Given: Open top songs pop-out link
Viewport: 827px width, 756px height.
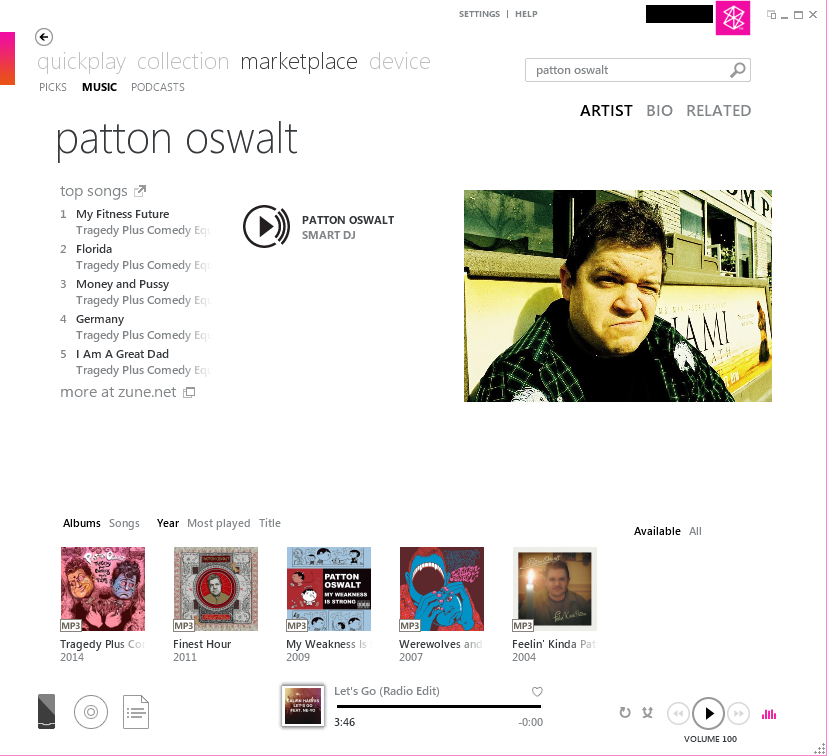Looking at the screenshot, I should 140,190.
